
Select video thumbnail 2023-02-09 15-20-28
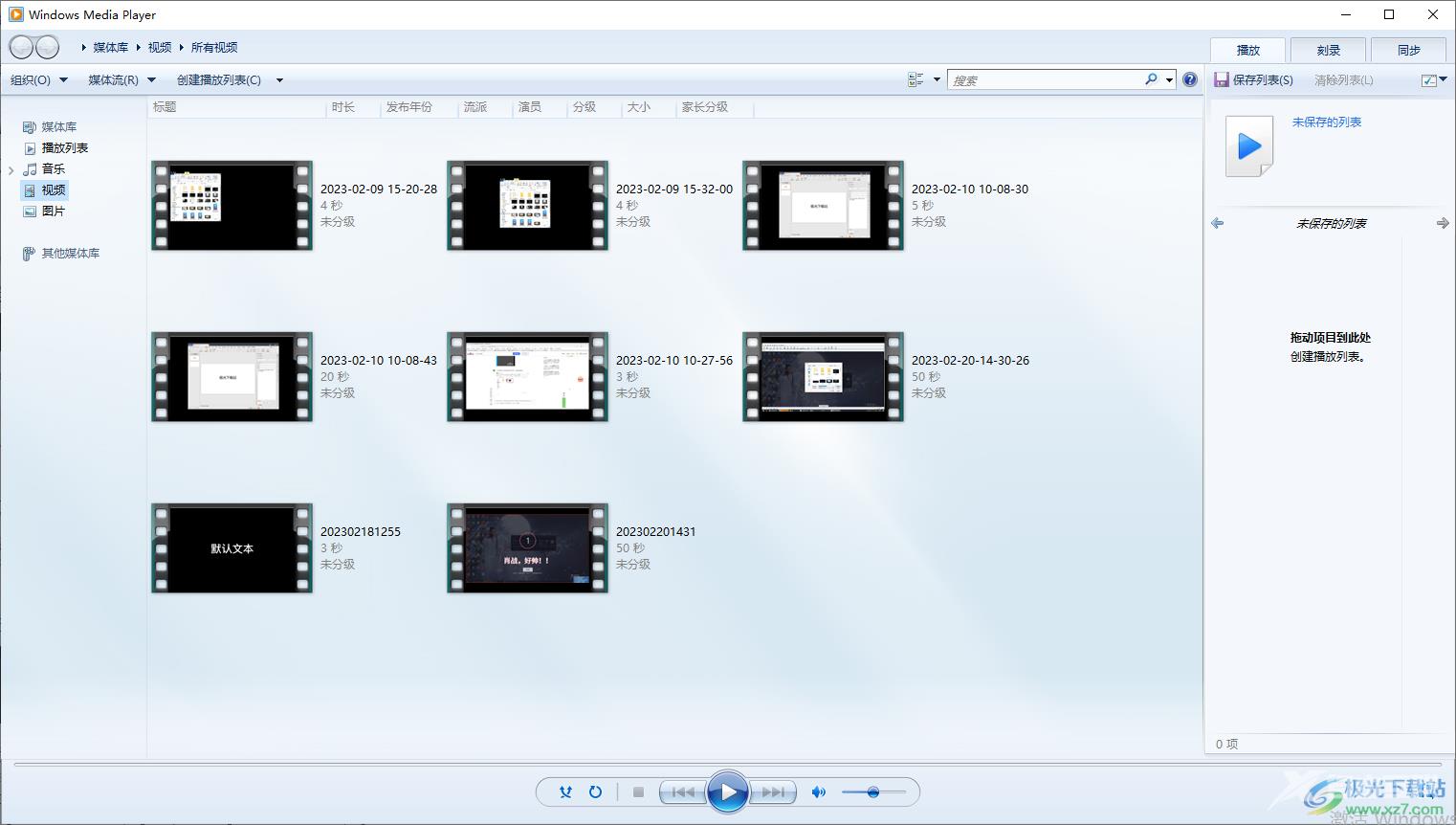pos(232,205)
